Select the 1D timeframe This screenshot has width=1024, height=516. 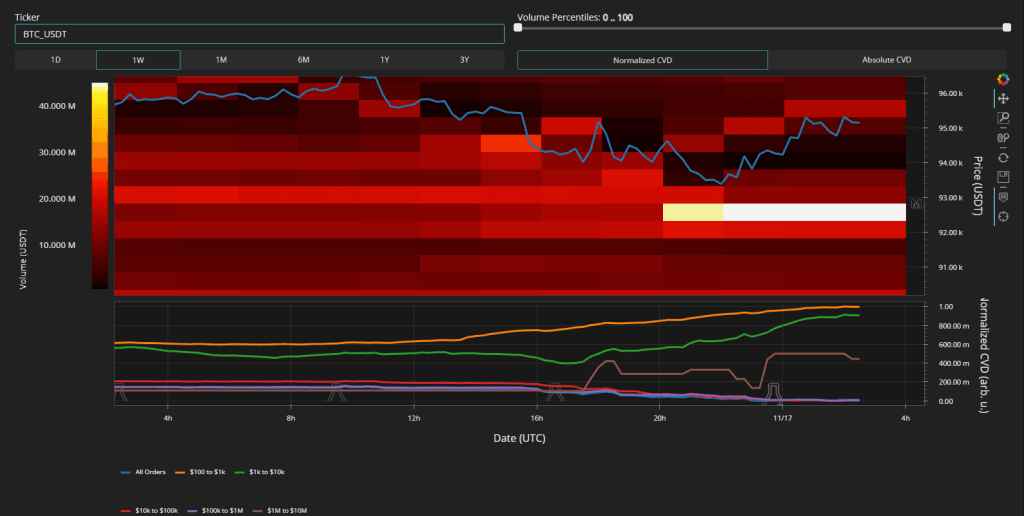pos(56,60)
